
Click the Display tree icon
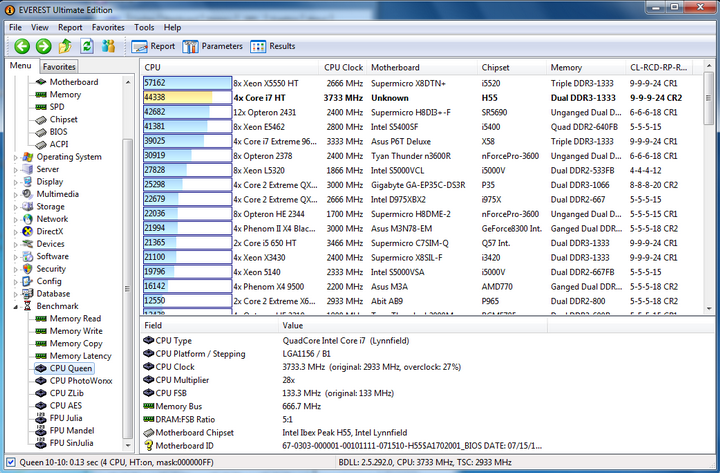28,182
